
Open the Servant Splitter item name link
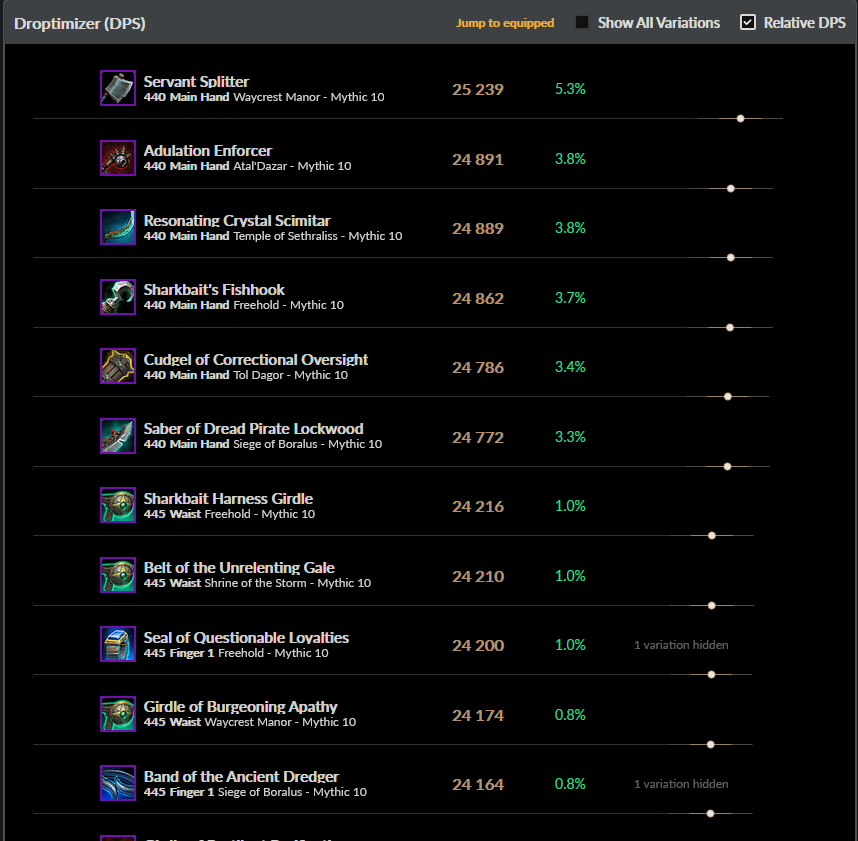point(196,82)
